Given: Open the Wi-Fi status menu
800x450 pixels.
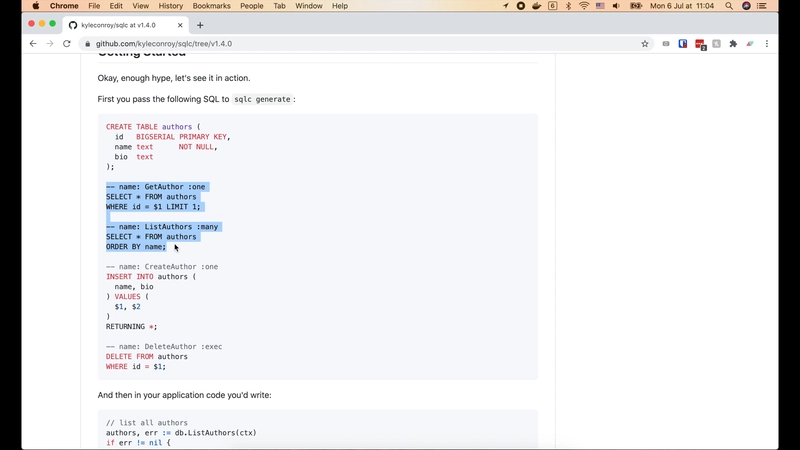Looking at the screenshot, I should (x=584, y=6).
